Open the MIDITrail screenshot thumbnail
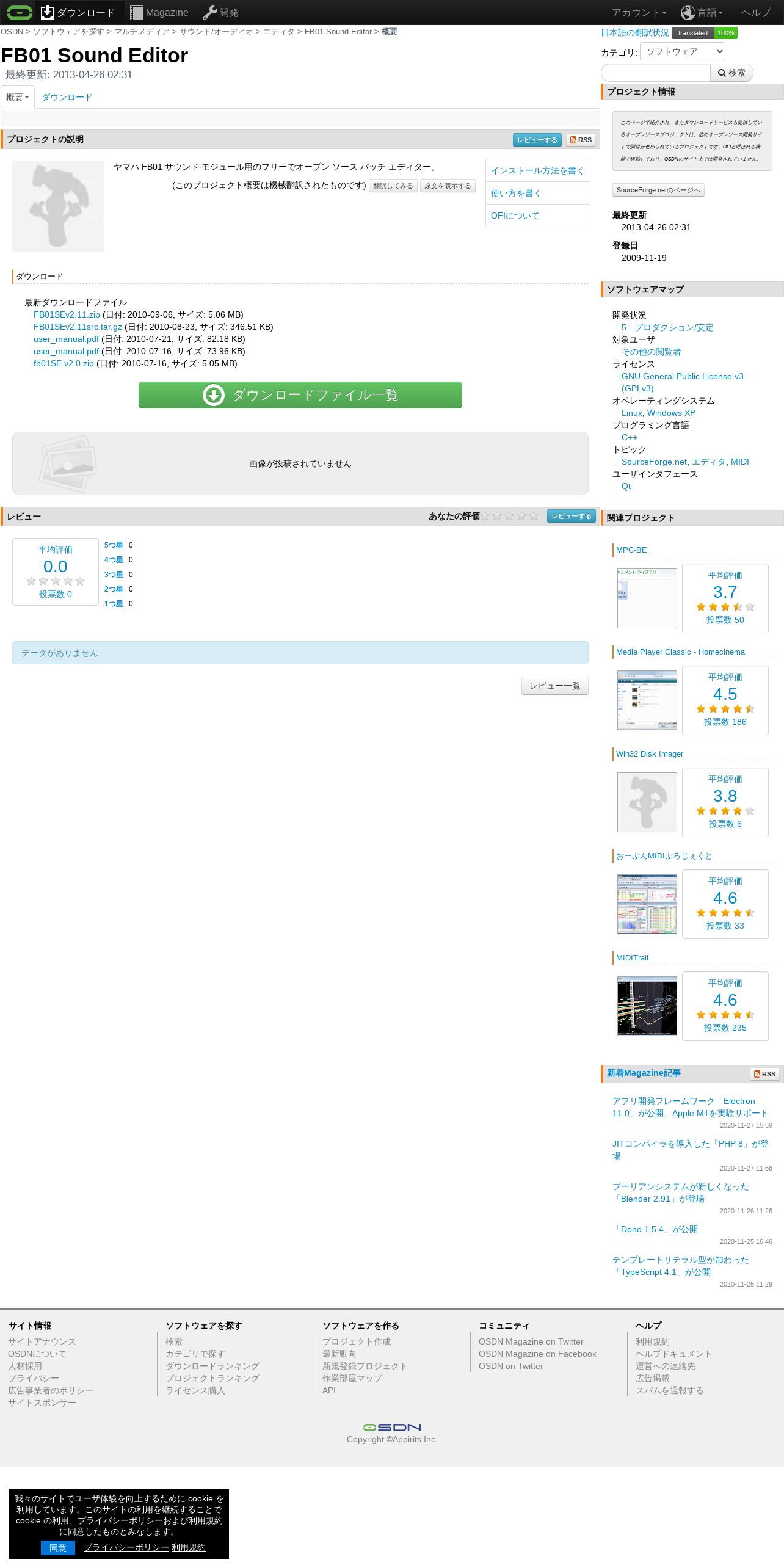Image resolution: width=784 pixels, height=1568 pixels. (x=647, y=1006)
